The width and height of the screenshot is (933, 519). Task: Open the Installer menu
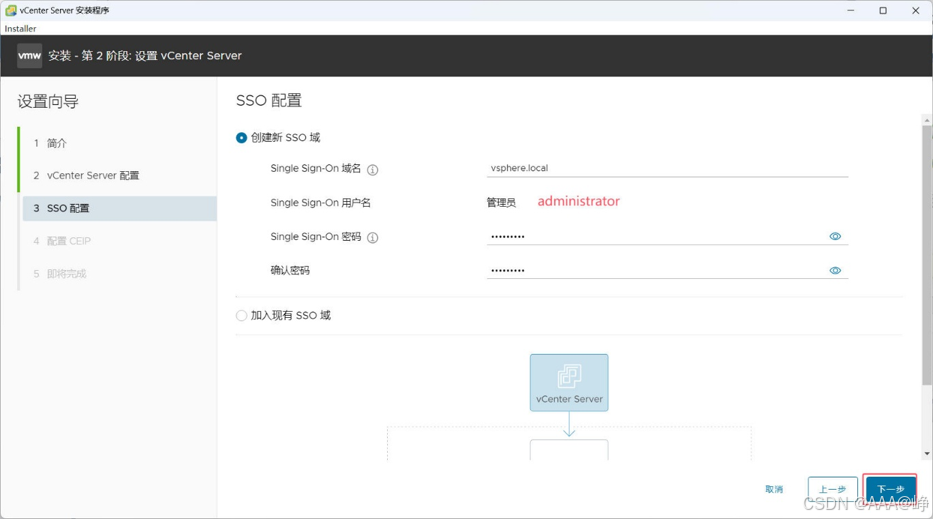[20, 29]
